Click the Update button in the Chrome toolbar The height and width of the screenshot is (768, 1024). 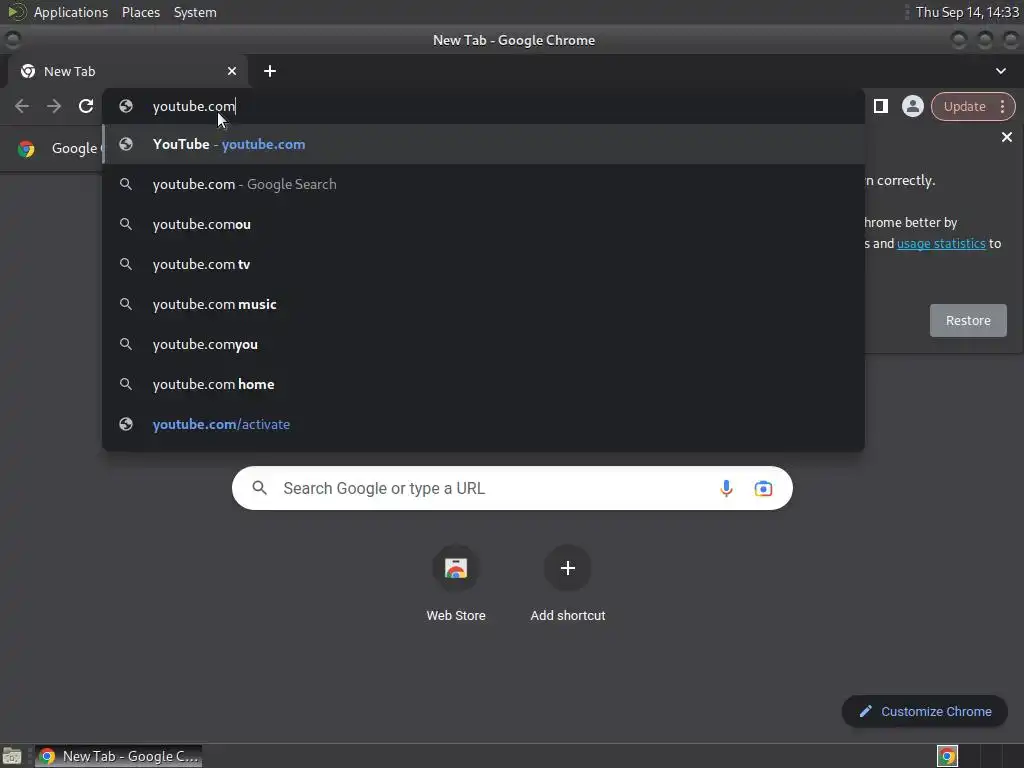coord(965,106)
